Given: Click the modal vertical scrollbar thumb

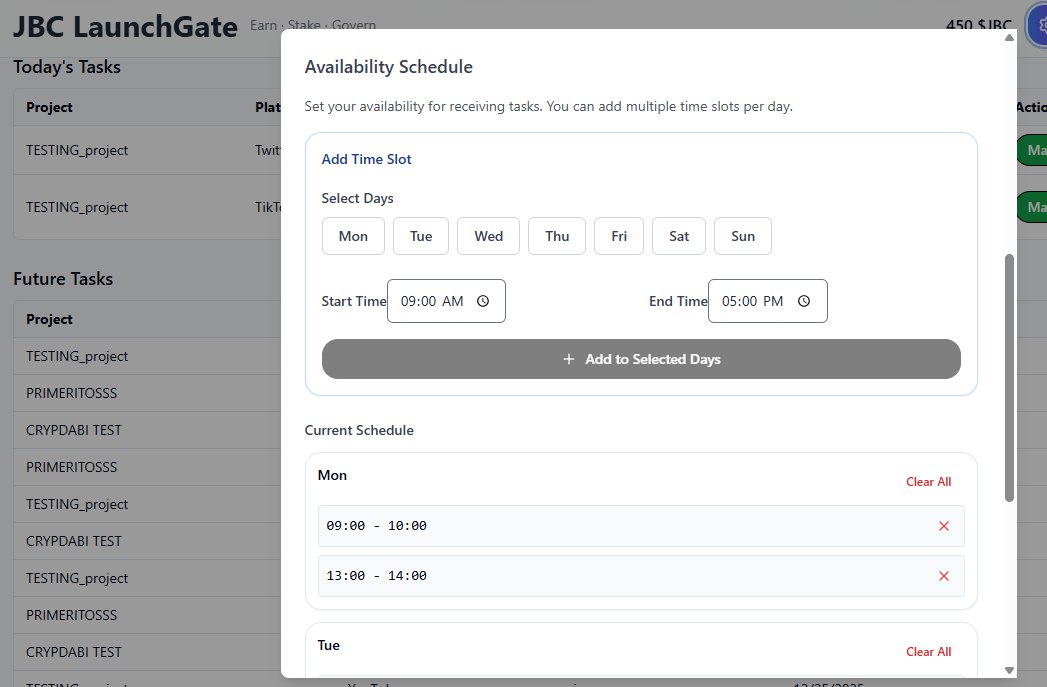Looking at the screenshot, I should pos(1009,378).
